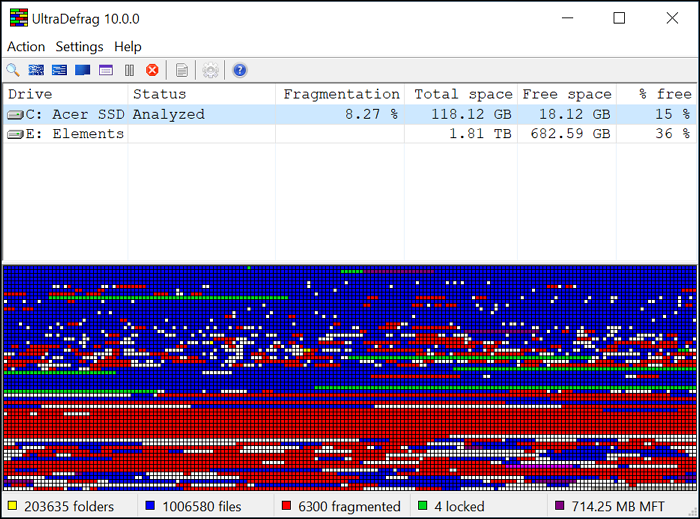Select the C: Acer SSD drive row
Viewport: 700px width, 519px height.
point(350,114)
